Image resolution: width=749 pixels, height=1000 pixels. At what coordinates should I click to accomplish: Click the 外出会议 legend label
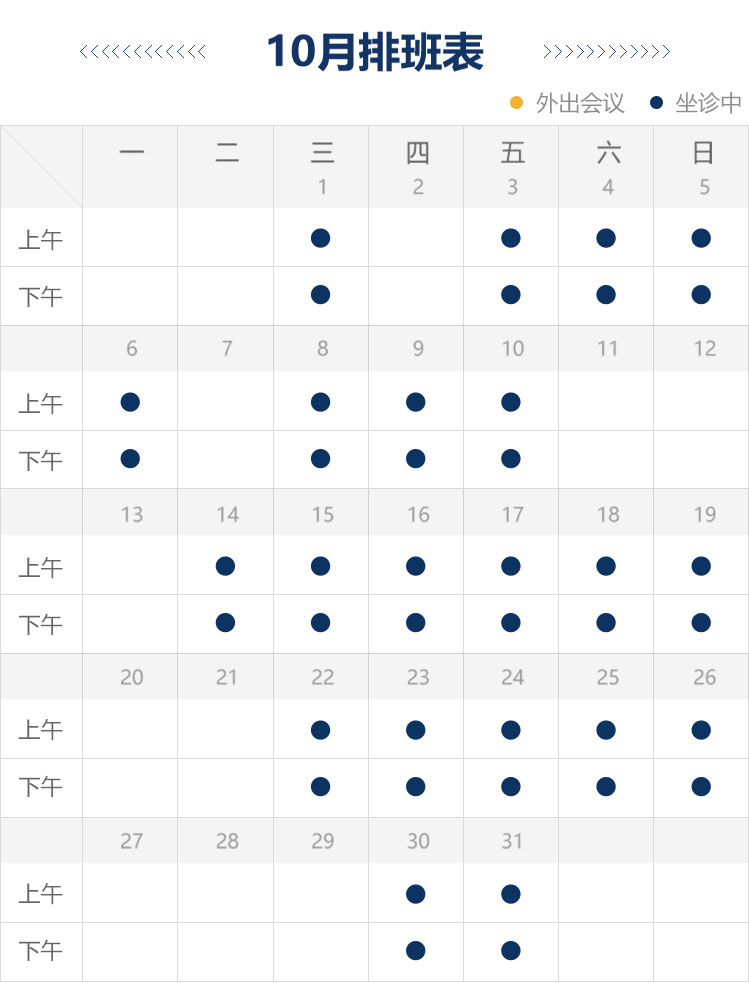[x=580, y=103]
